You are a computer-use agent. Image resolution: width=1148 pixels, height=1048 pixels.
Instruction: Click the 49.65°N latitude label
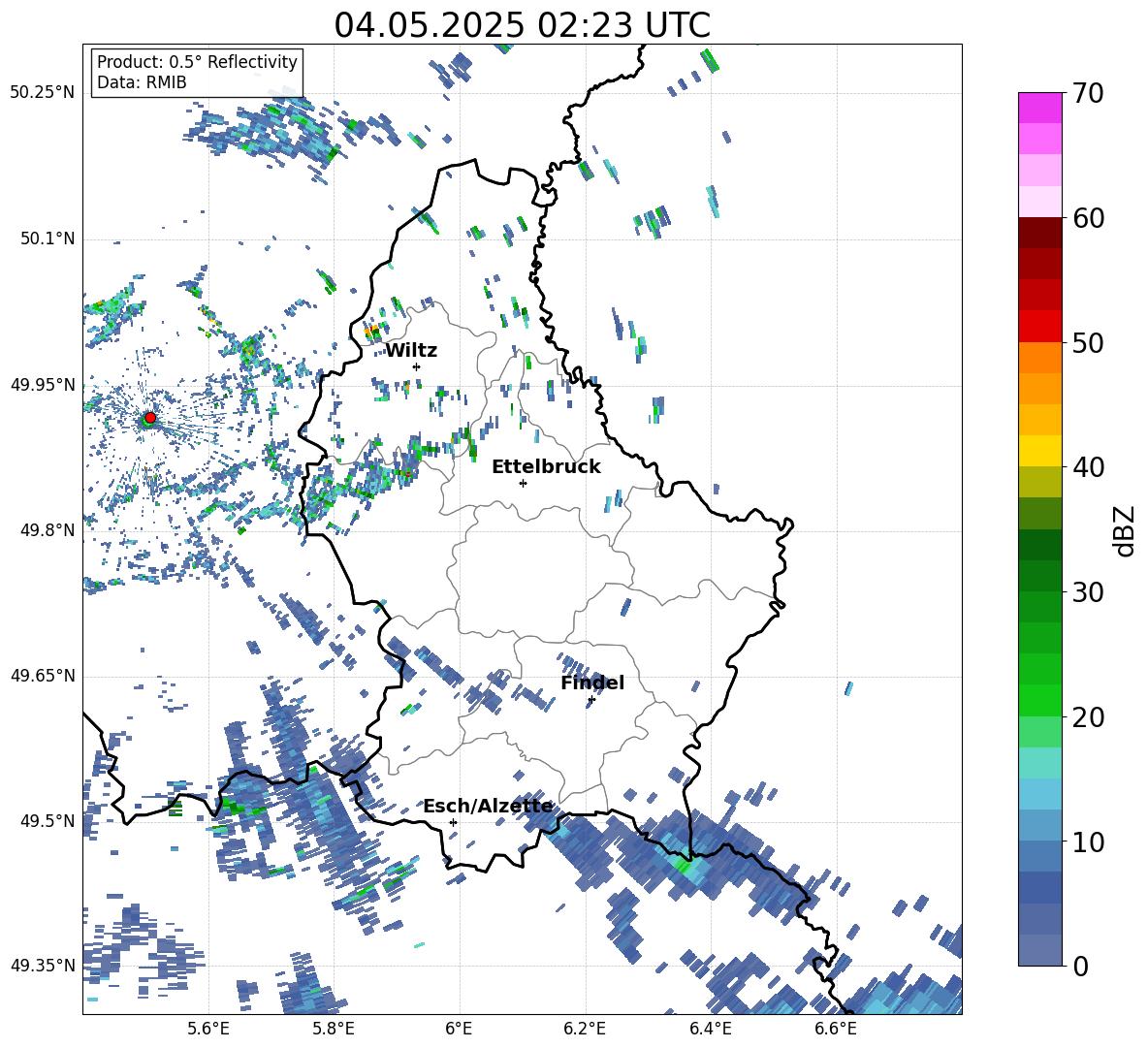(x=43, y=676)
